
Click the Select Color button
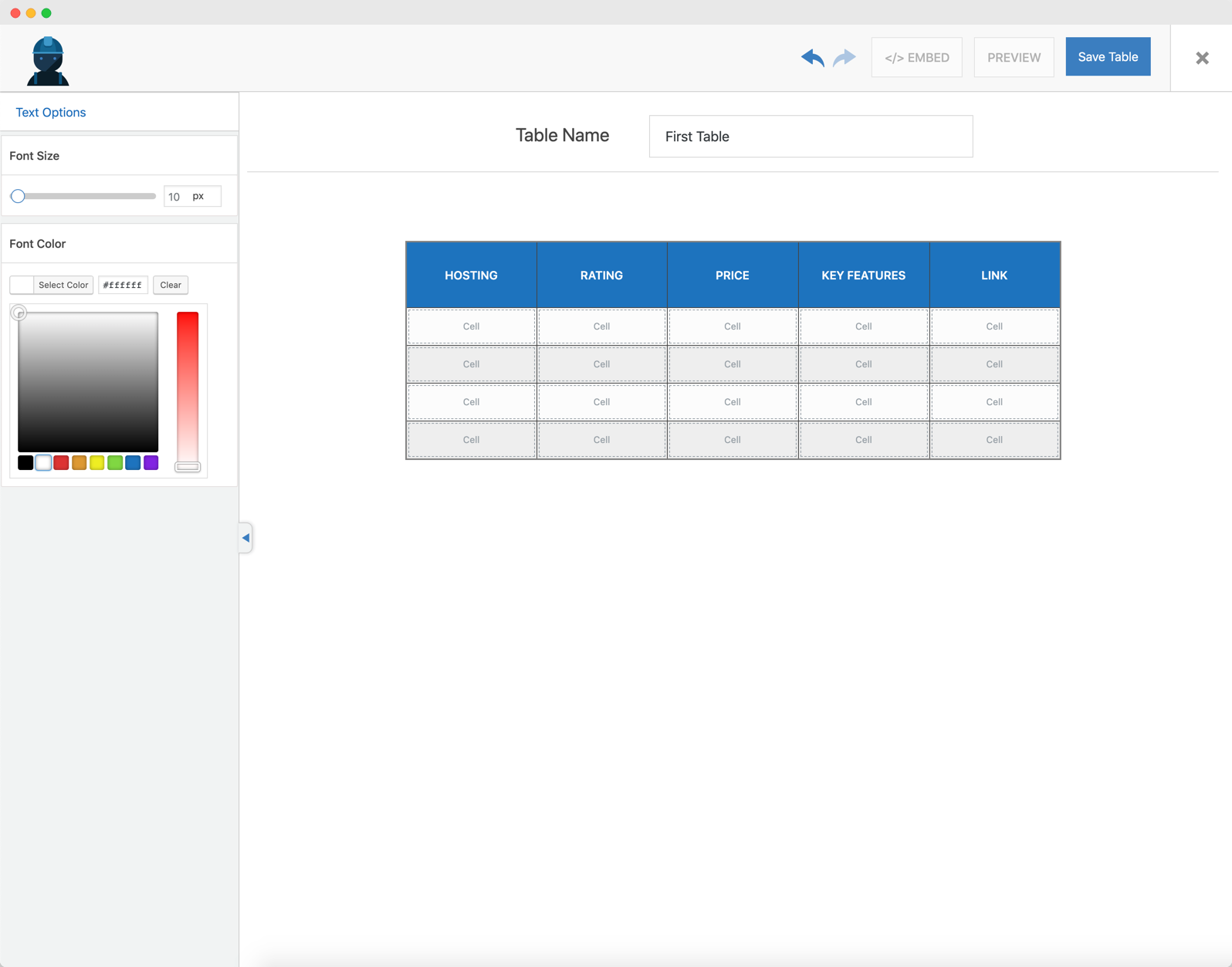[x=63, y=286]
